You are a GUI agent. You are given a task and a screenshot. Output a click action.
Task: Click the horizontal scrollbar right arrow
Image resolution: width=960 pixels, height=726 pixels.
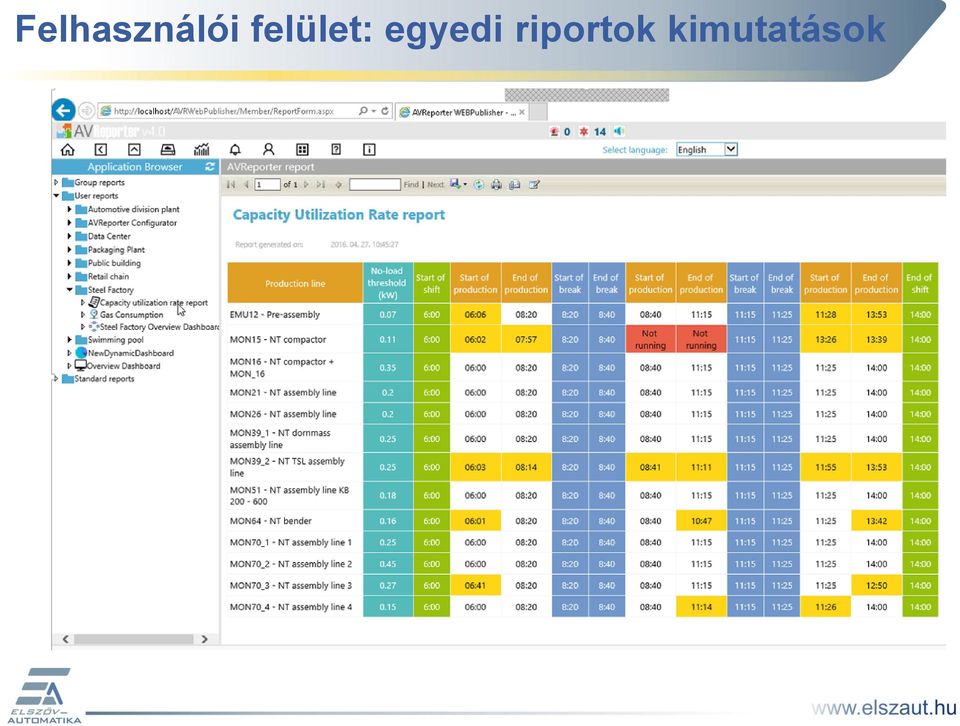(x=204, y=639)
